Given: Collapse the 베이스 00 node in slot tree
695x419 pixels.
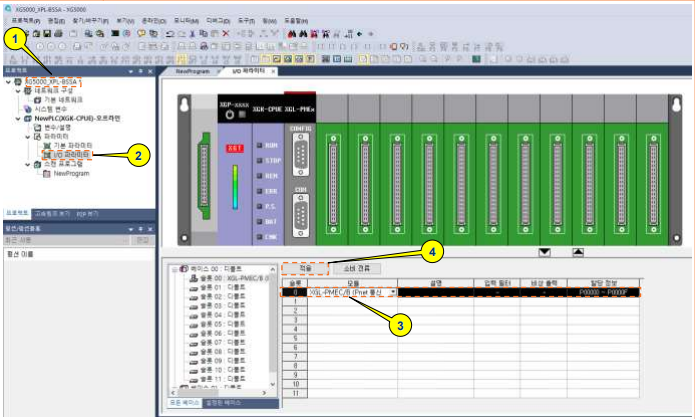Looking at the screenshot, I should (172, 269).
